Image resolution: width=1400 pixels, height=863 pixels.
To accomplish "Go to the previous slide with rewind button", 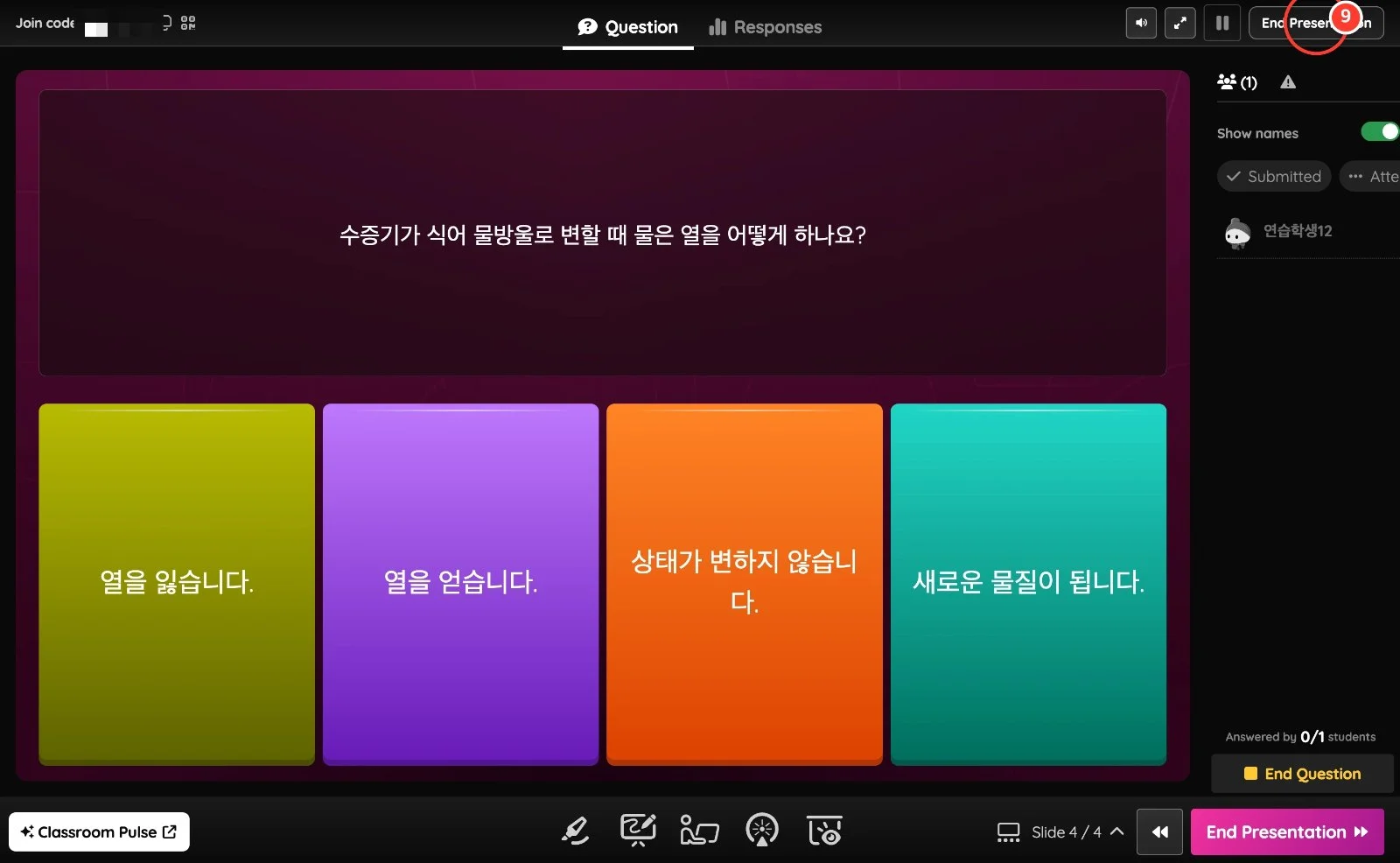I will [1159, 831].
